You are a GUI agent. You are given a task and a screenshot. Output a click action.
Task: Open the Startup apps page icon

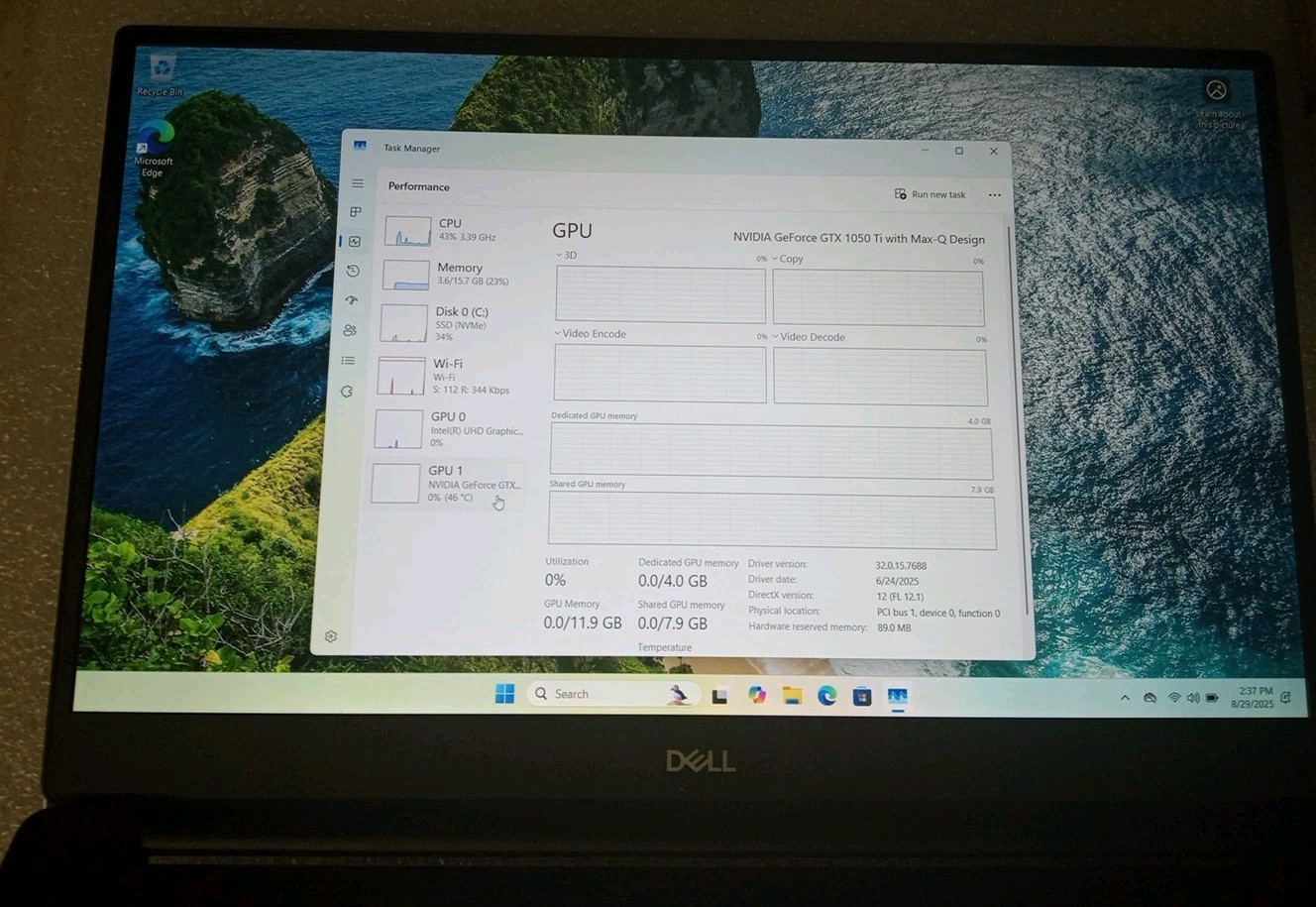click(351, 300)
